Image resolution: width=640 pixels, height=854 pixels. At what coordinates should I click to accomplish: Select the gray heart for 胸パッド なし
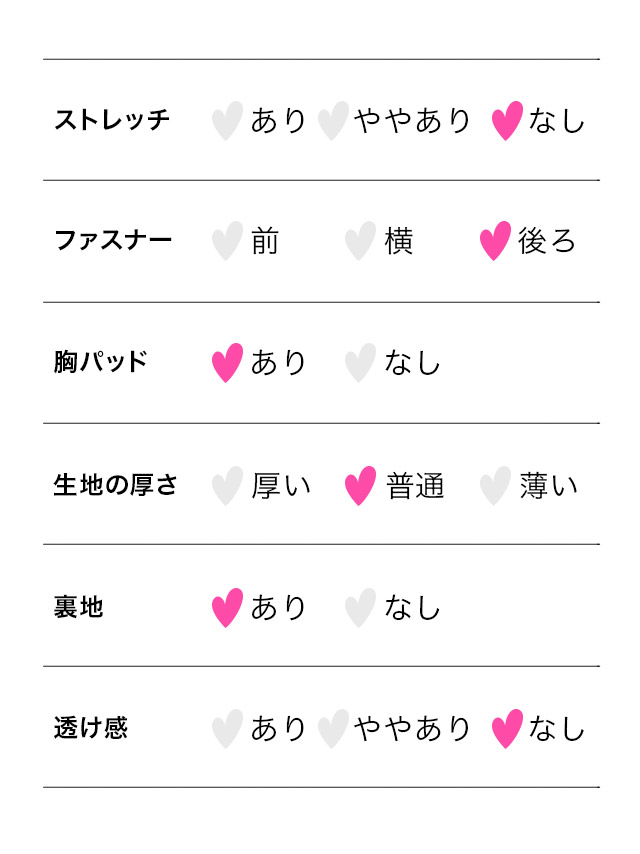(x=360, y=363)
